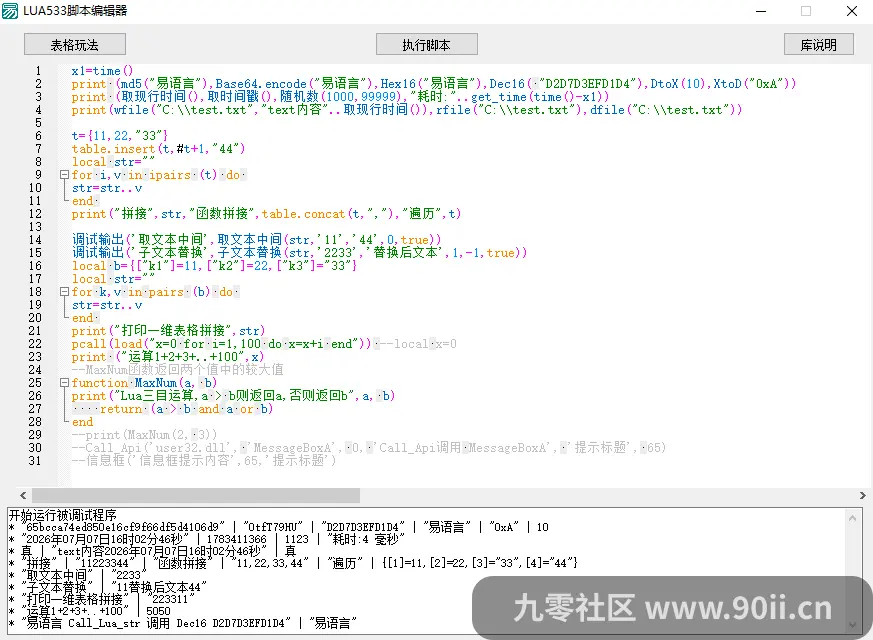Click the line 'for i,v in ipairs (t) do'
Viewport: 873px width, 640px height.
(159, 175)
